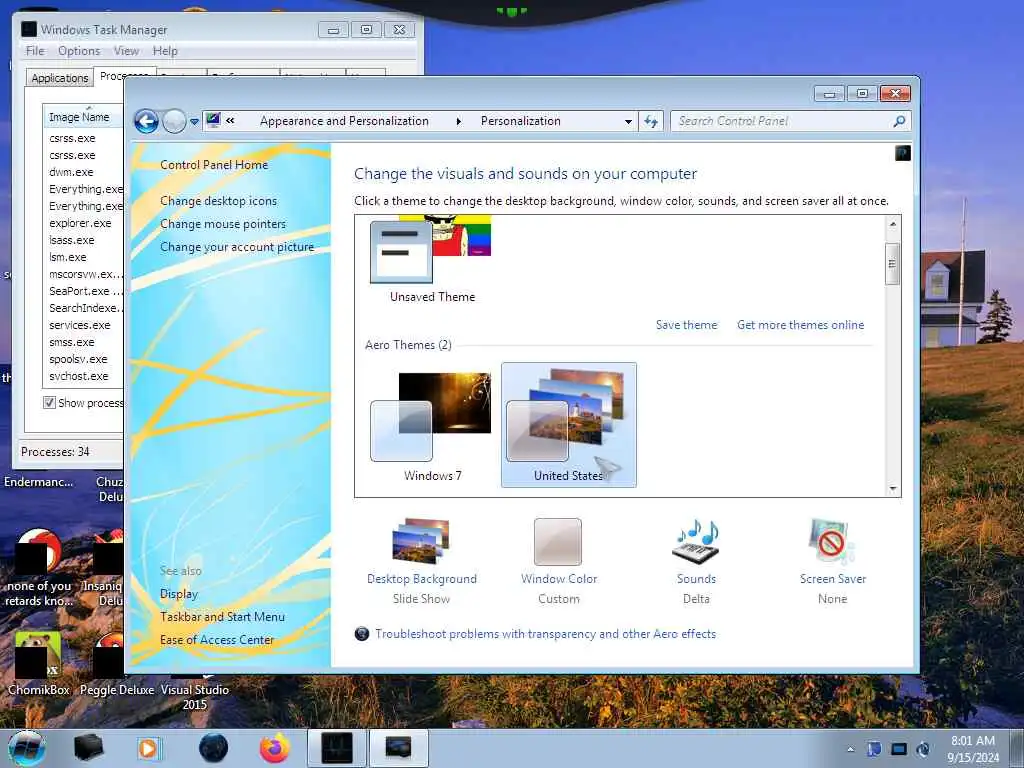
Task: Select dwm.exe in Task Manager
Action: point(71,172)
